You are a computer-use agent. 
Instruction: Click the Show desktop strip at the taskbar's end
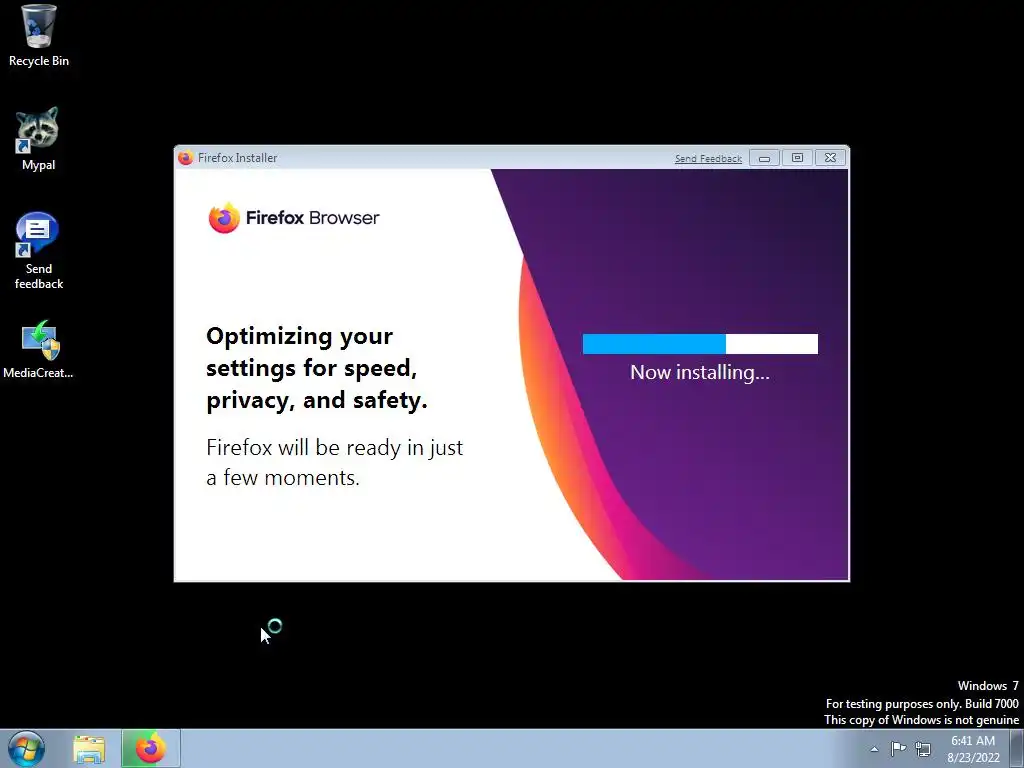pyautogui.click(x=1017, y=748)
